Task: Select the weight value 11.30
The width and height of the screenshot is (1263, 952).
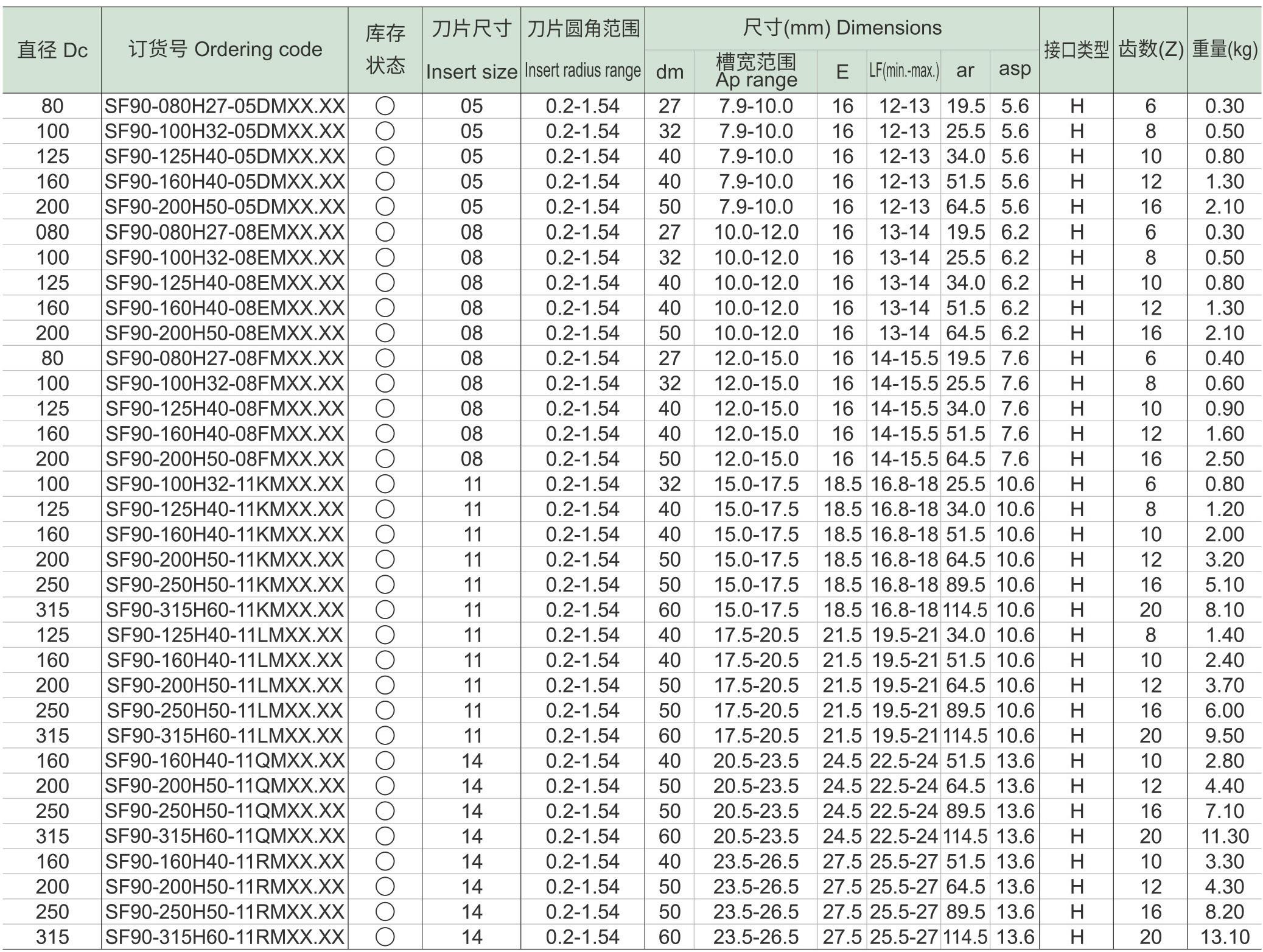Action: coord(1225,836)
